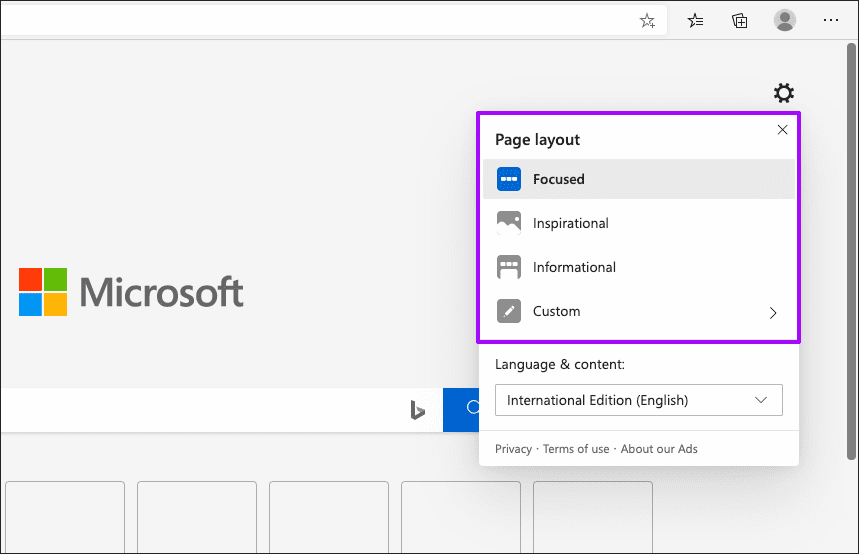Click the blue search button
The width and height of the screenshot is (859, 554).
point(461,410)
